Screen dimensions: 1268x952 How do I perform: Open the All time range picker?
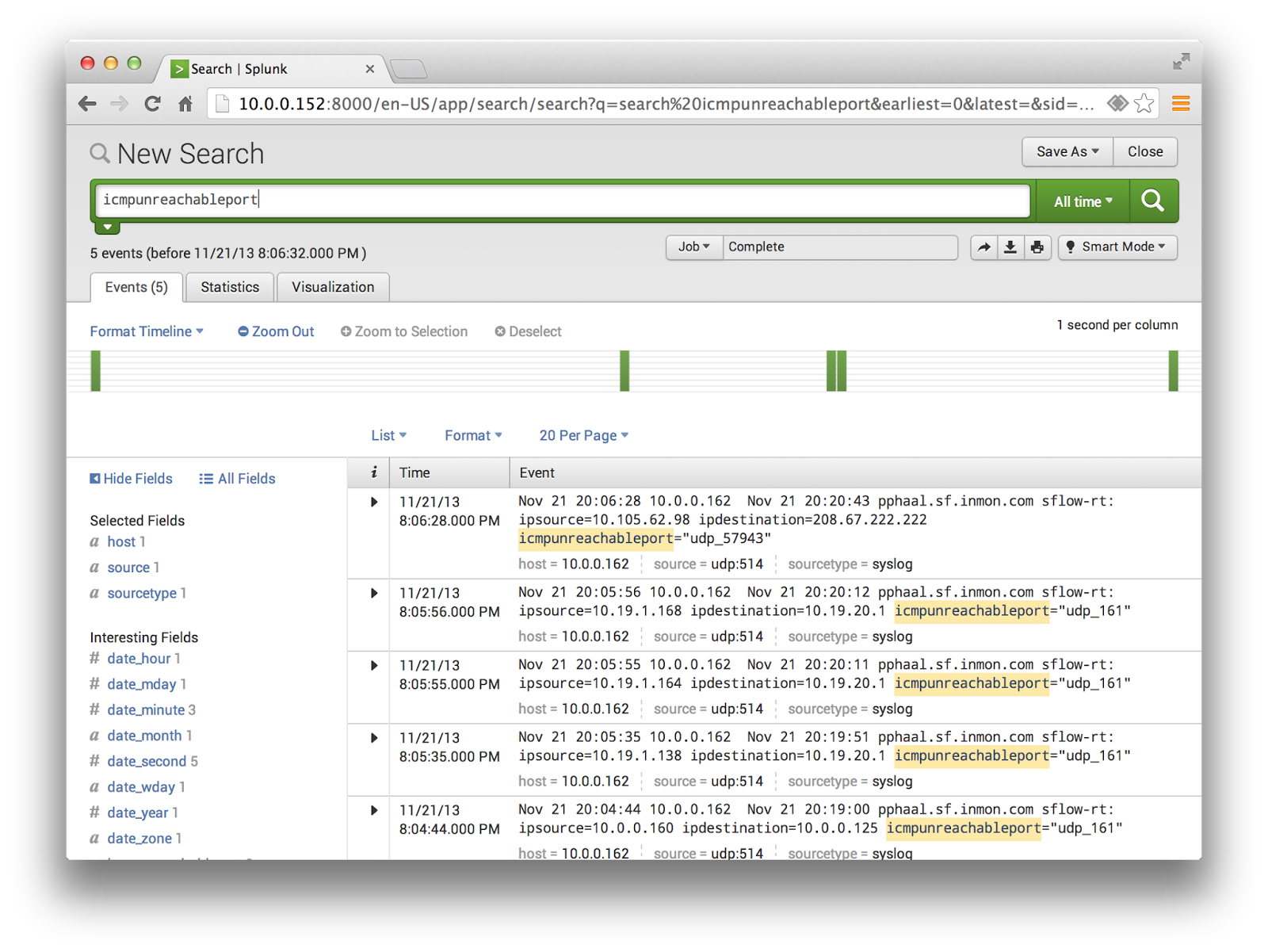[x=1083, y=202]
